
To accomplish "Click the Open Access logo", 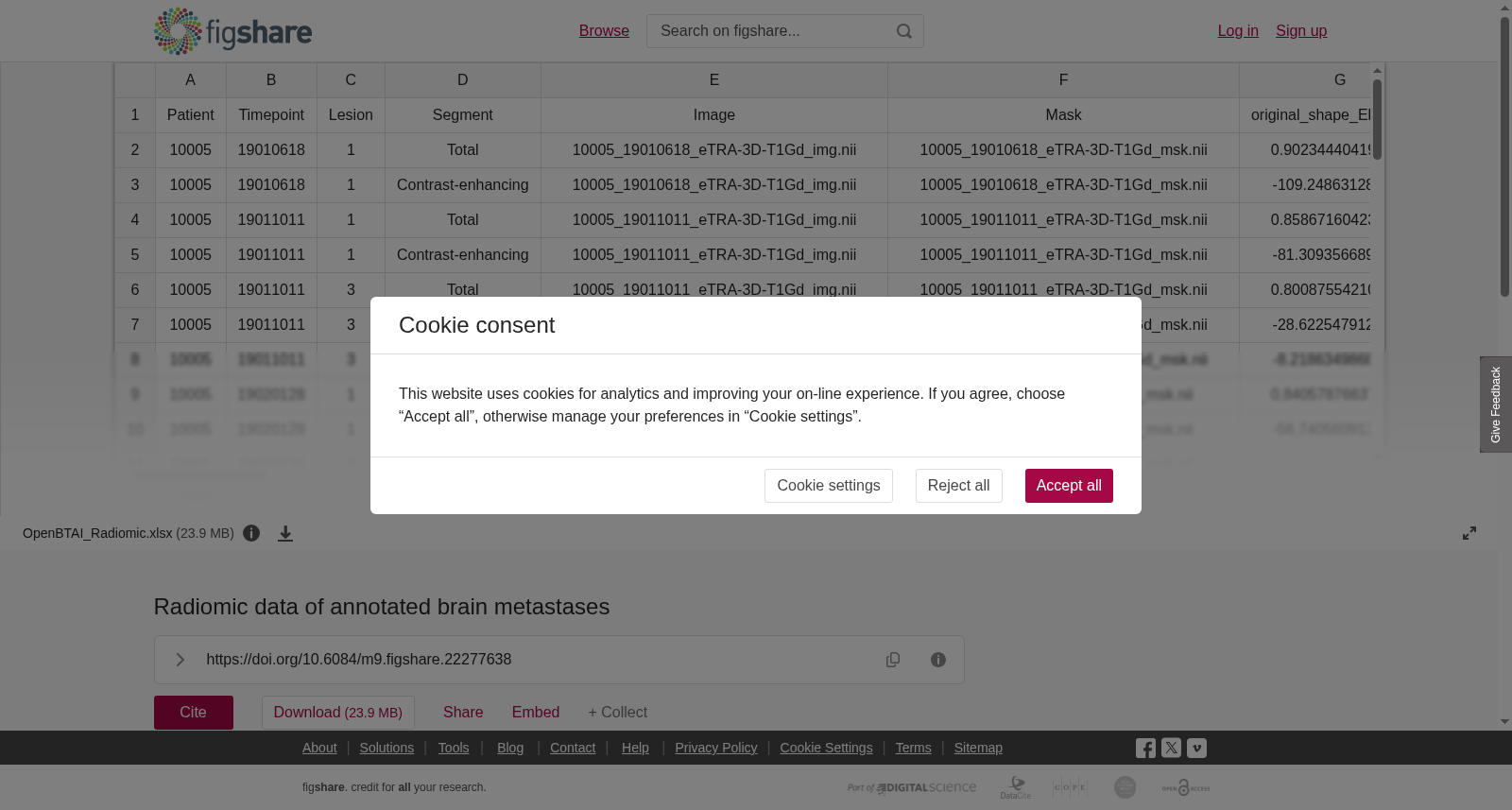I will (1186, 787).
